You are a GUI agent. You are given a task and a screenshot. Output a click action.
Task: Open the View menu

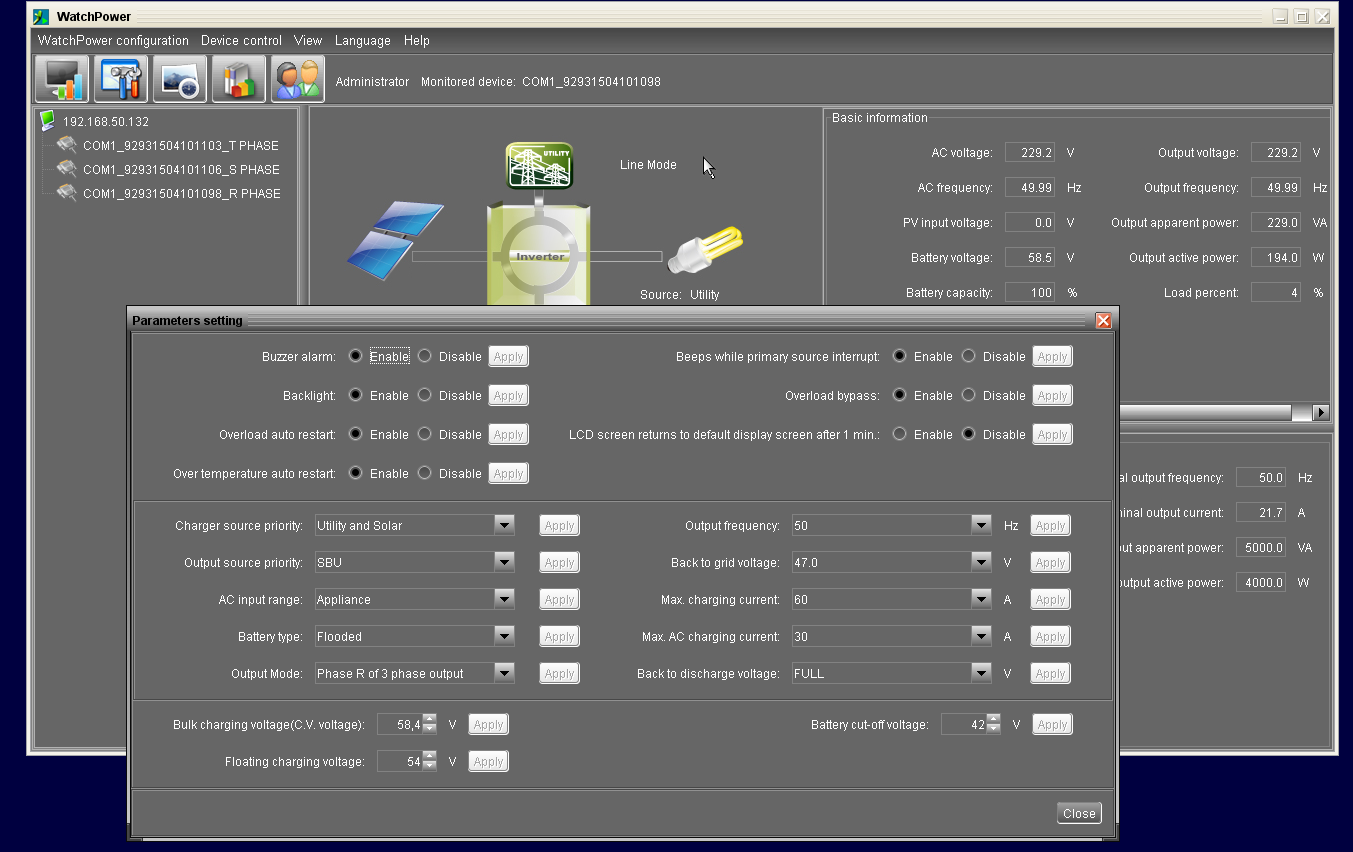(x=308, y=41)
